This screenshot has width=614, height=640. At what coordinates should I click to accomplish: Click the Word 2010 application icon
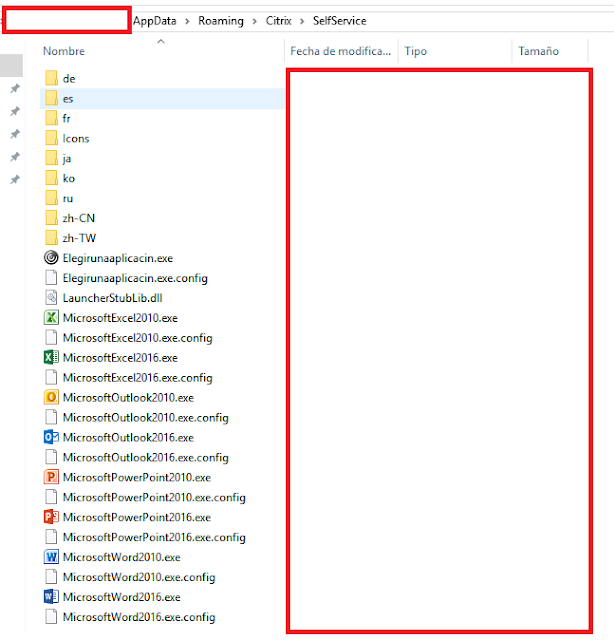[51, 557]
